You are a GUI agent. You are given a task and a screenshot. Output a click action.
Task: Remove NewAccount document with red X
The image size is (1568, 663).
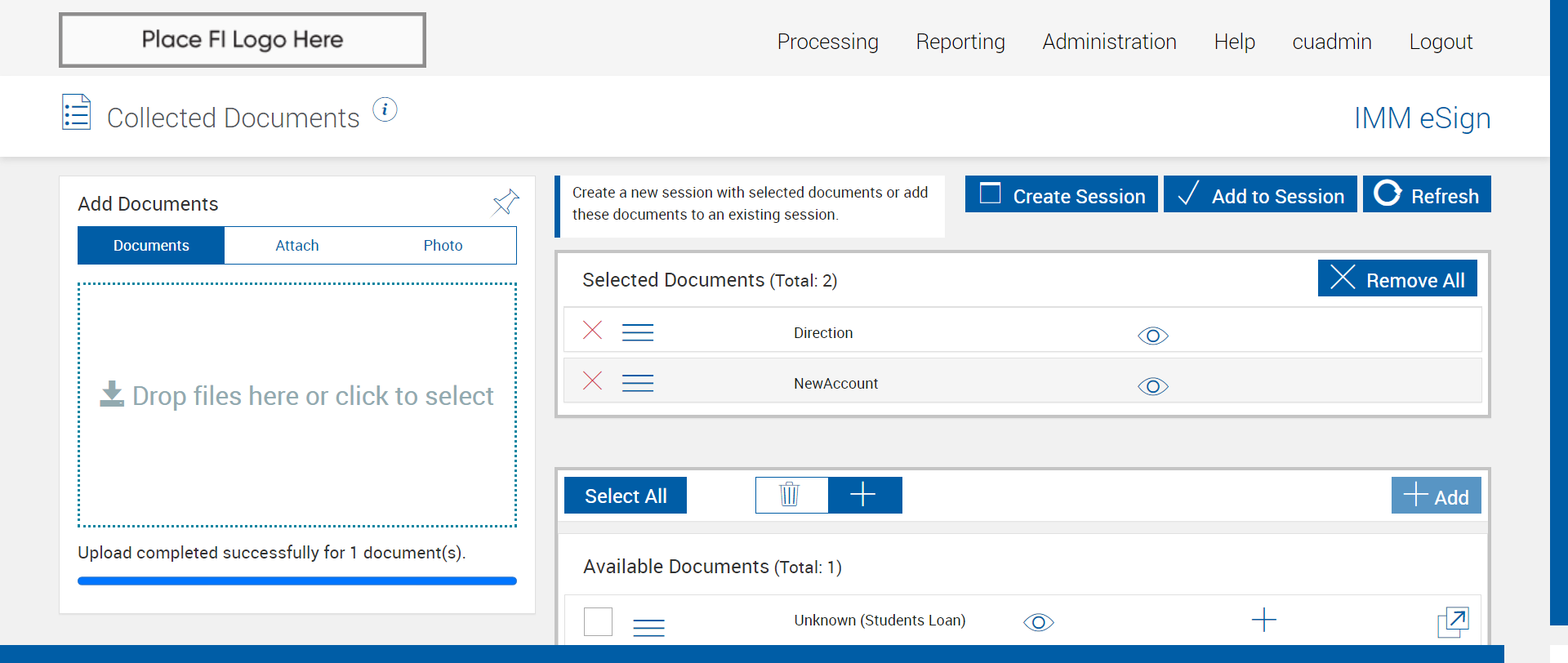pos(592,380)
